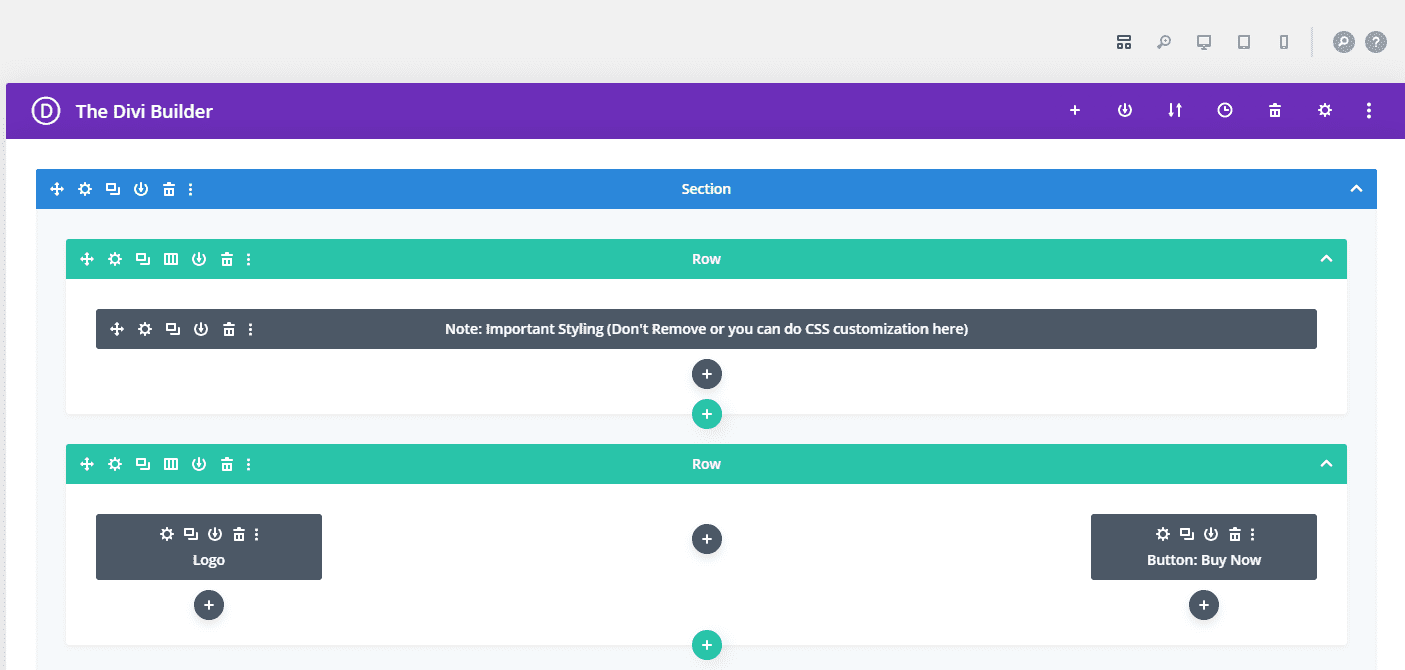The image size is (1405, 670).
Task: Open settings for the Note styling module
Action: [145, 328]
